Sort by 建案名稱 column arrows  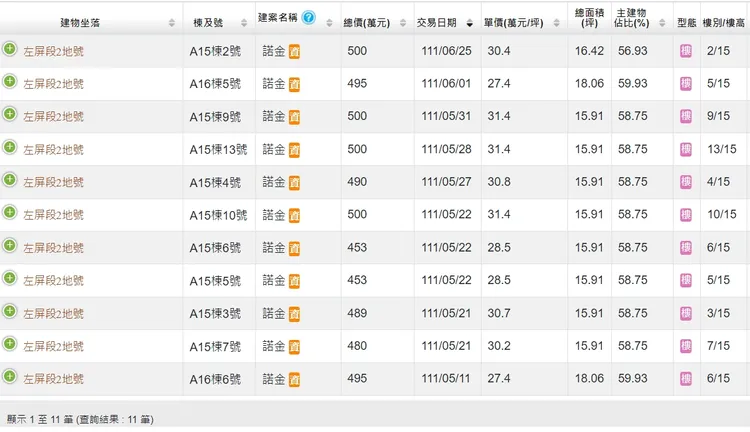[329, 23]
